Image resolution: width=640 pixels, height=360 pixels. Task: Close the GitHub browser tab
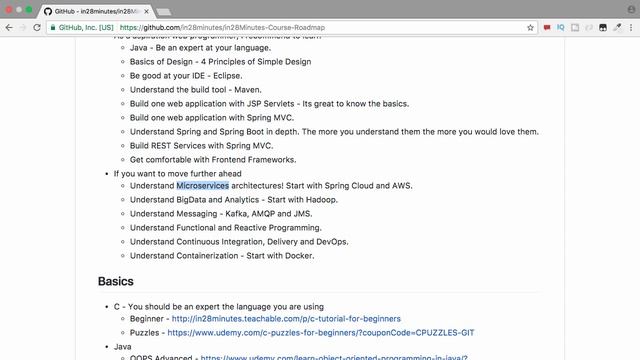pyautogui.click(x=146, y=11)
